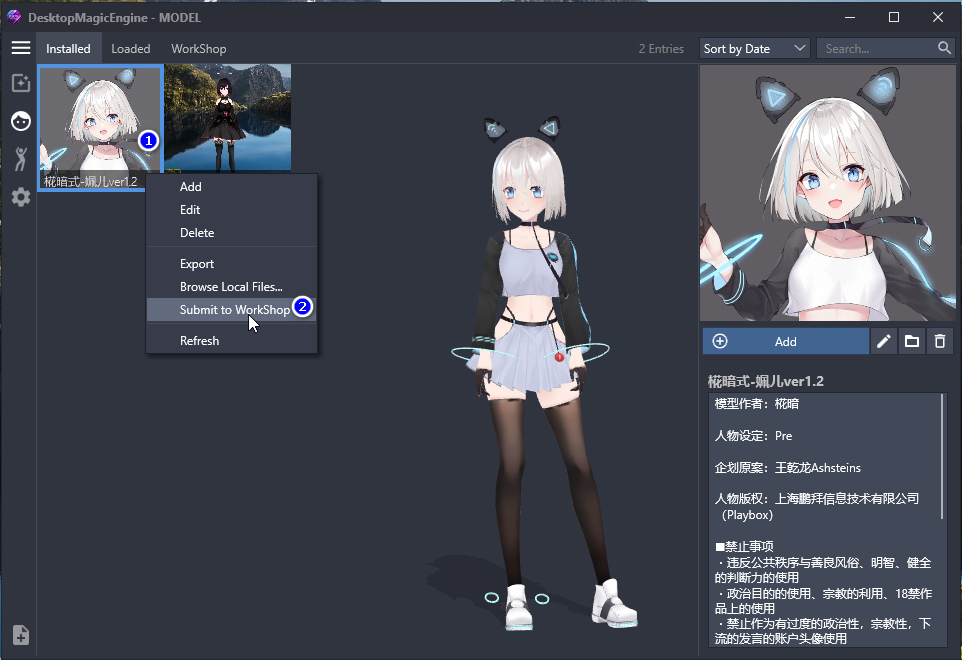Click the blue Add button
This screenshot has width=962, height=660.
(785, 342)
